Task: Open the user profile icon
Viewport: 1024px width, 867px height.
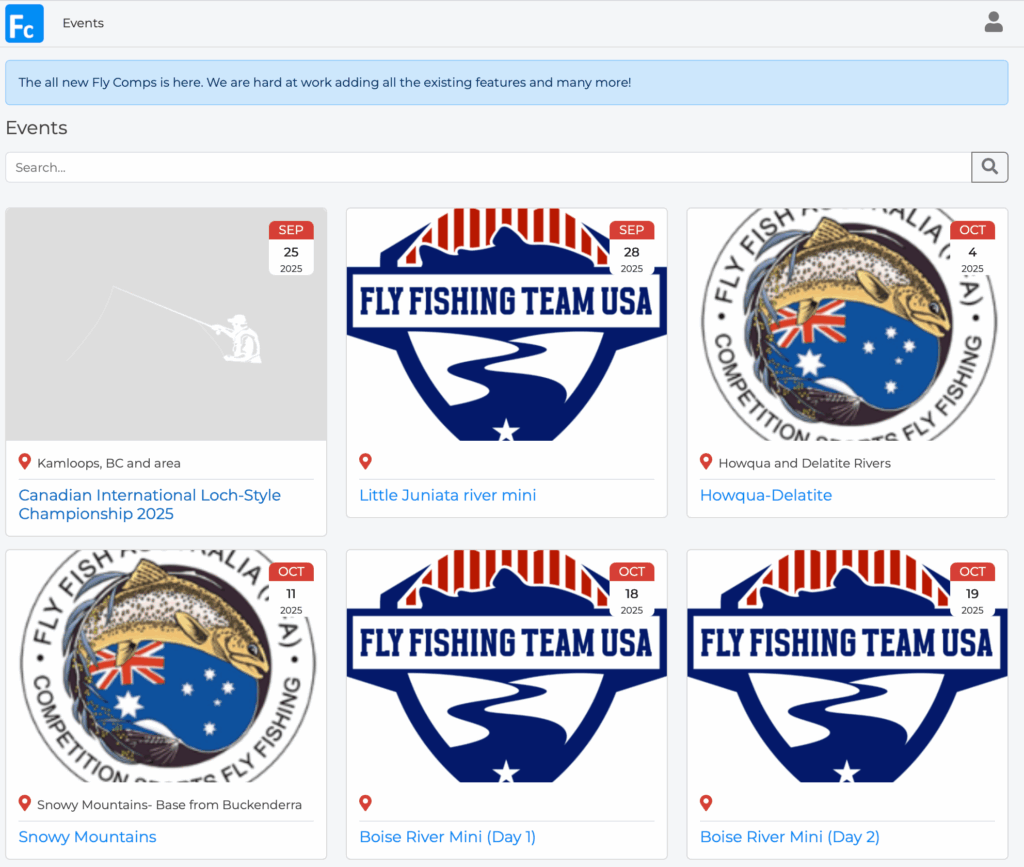Action: (993, 21)
